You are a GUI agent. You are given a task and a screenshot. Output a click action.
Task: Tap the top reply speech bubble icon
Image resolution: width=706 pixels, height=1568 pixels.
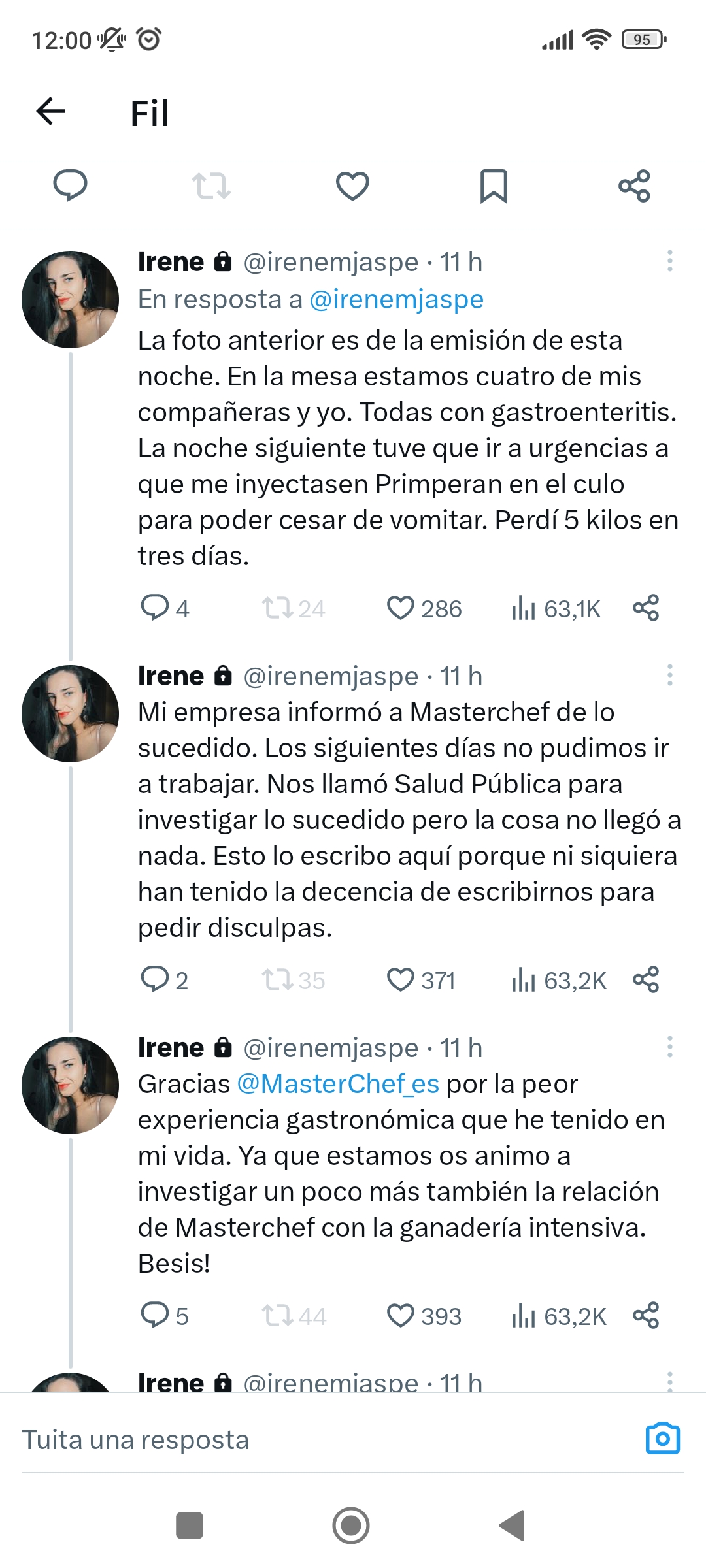70,186
